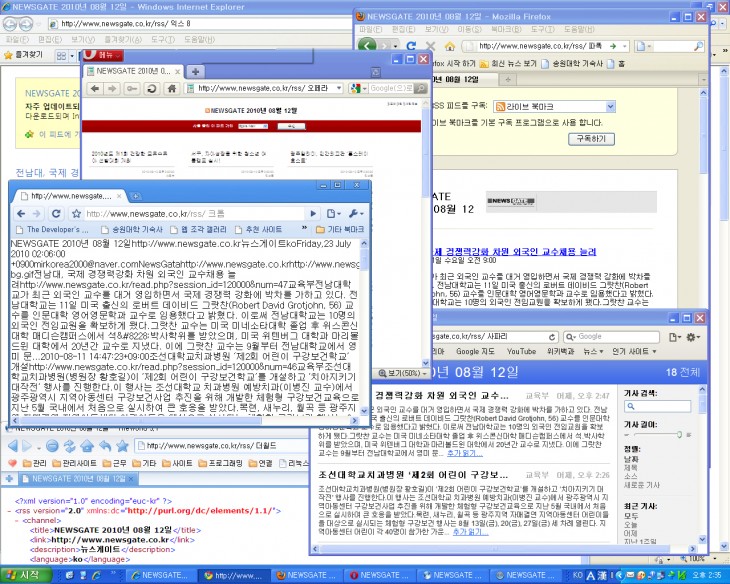Open 기타 북마크 folder in Chrome
The height and width of the screenshot is (584, 730).
click(x=340, y=229)
